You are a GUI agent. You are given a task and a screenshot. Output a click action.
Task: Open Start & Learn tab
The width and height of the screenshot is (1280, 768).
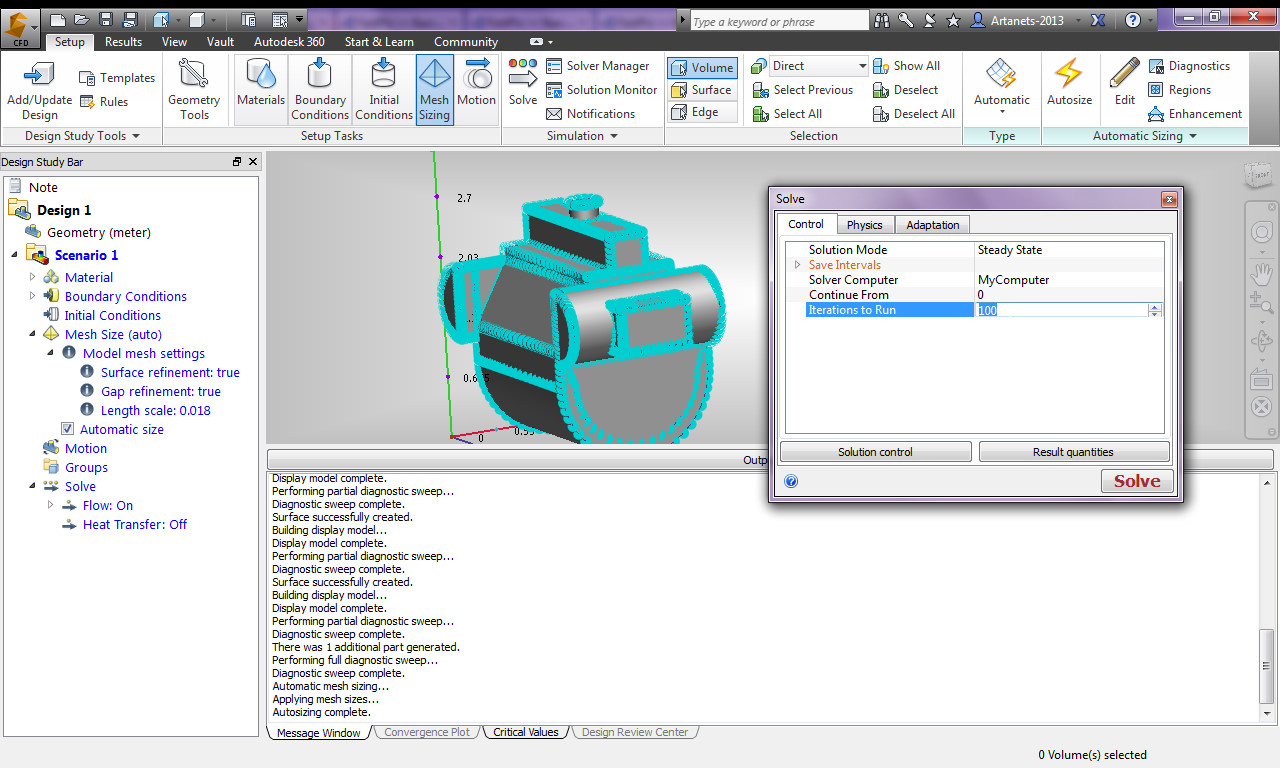[379, 42]
